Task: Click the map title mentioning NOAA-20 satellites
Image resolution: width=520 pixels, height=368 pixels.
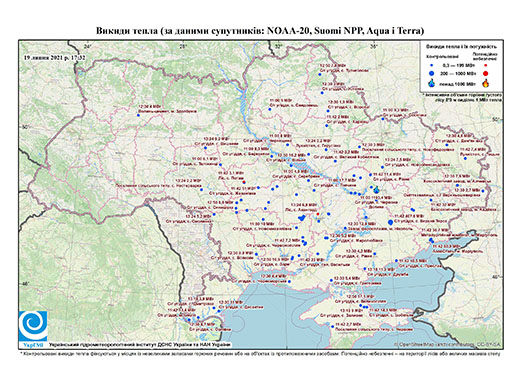Action: pyautogui.click(x=260, y=31)
